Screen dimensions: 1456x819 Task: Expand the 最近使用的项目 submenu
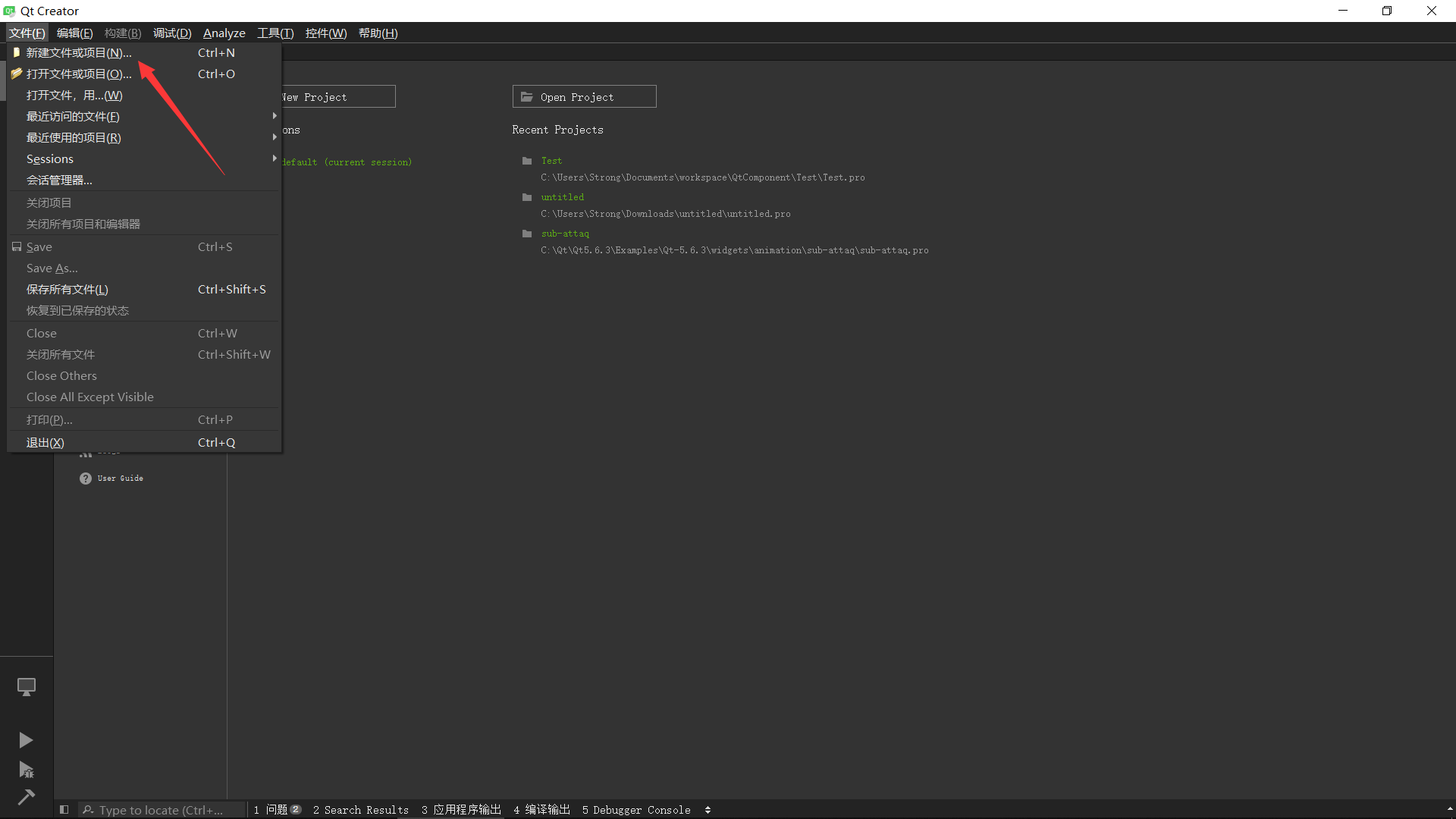click(x=275, y=137)
